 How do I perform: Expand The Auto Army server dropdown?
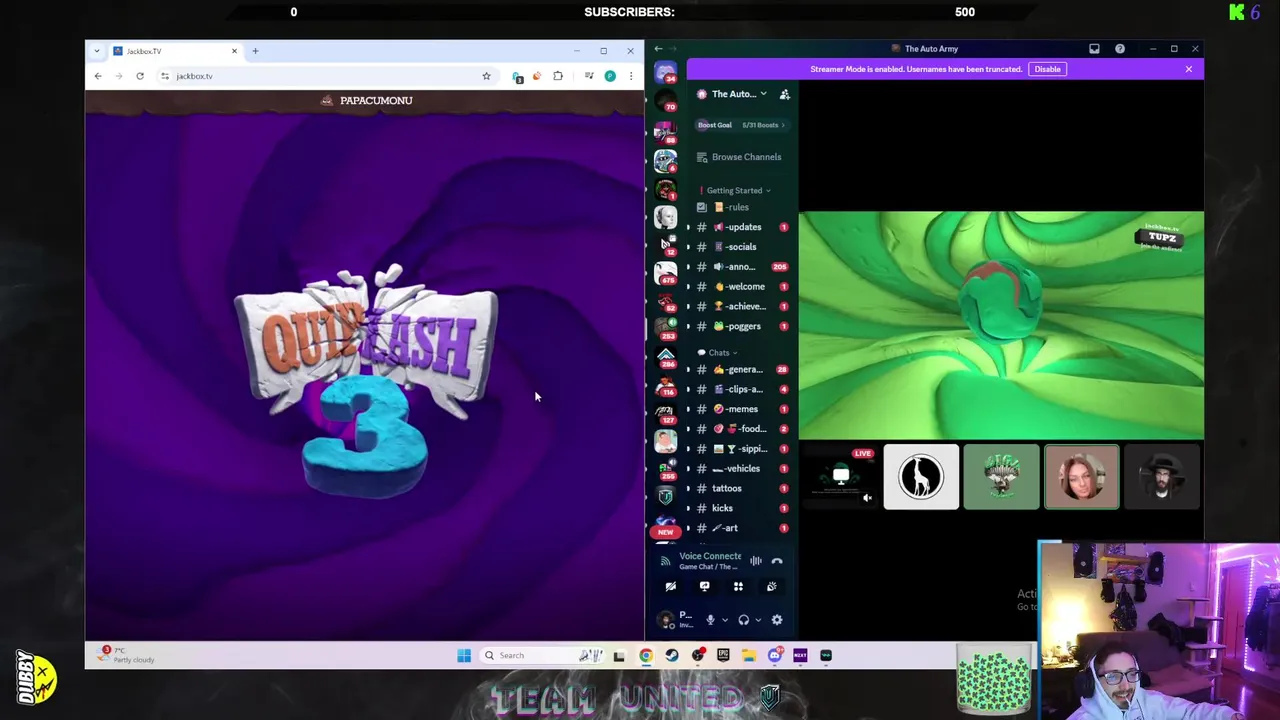763,94
